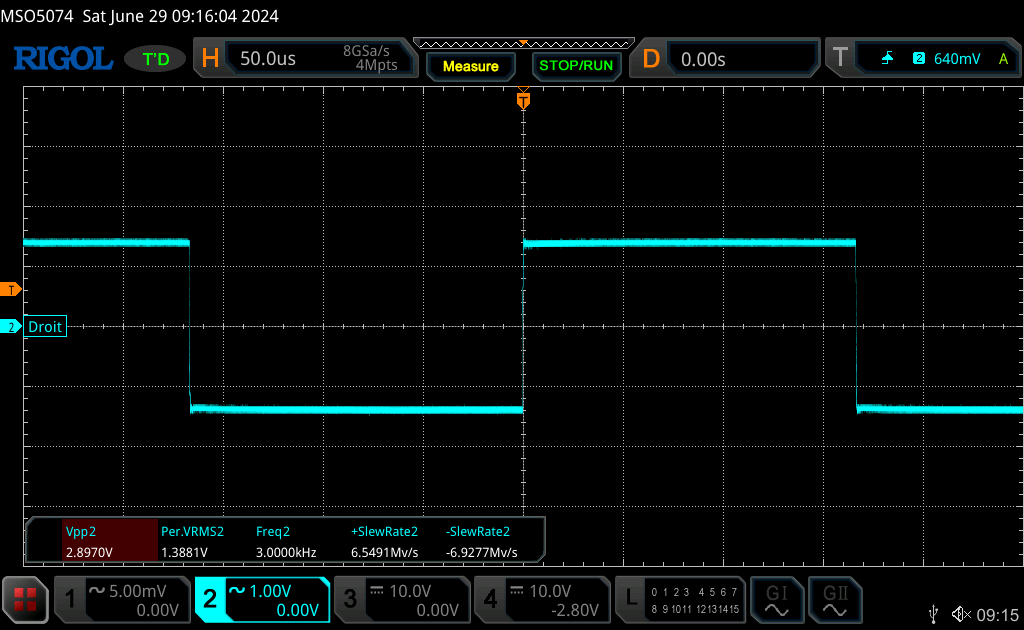
Task: Toggle channel 4 with -2.80V offset
Action: [541, 599]
